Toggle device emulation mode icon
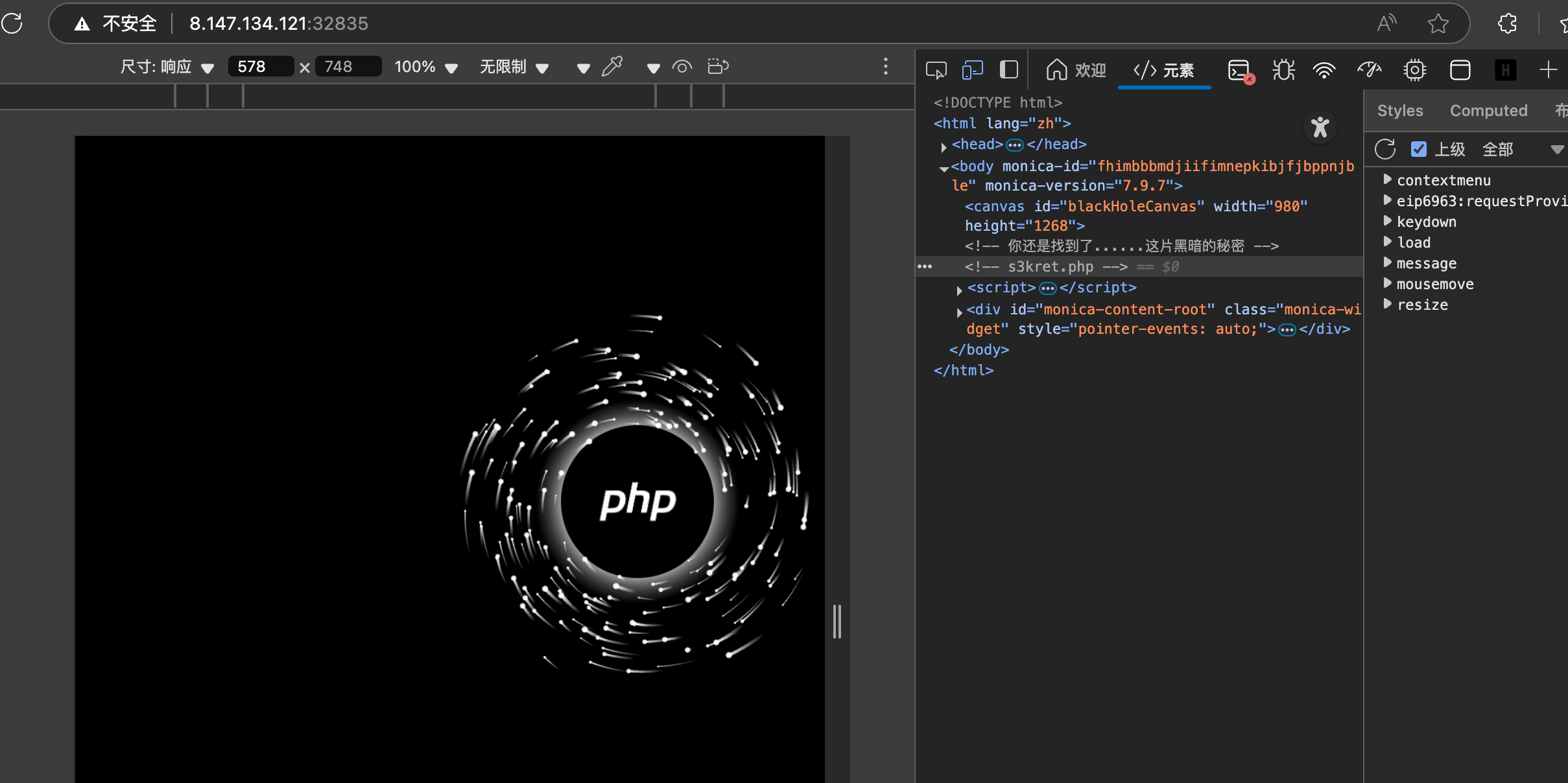Viewport: 1568px width, 783px height. click(x=972, y=69)
